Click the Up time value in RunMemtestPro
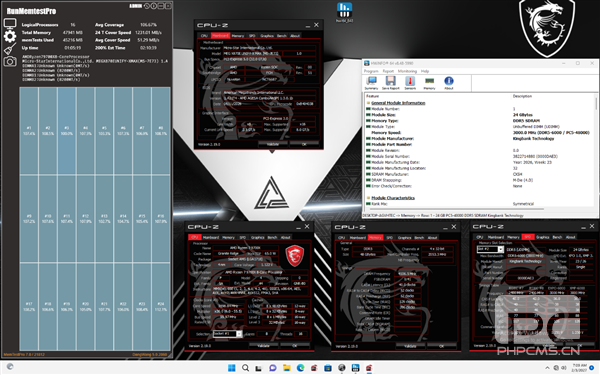Screen dimensions: 600x375 point(72,48)
